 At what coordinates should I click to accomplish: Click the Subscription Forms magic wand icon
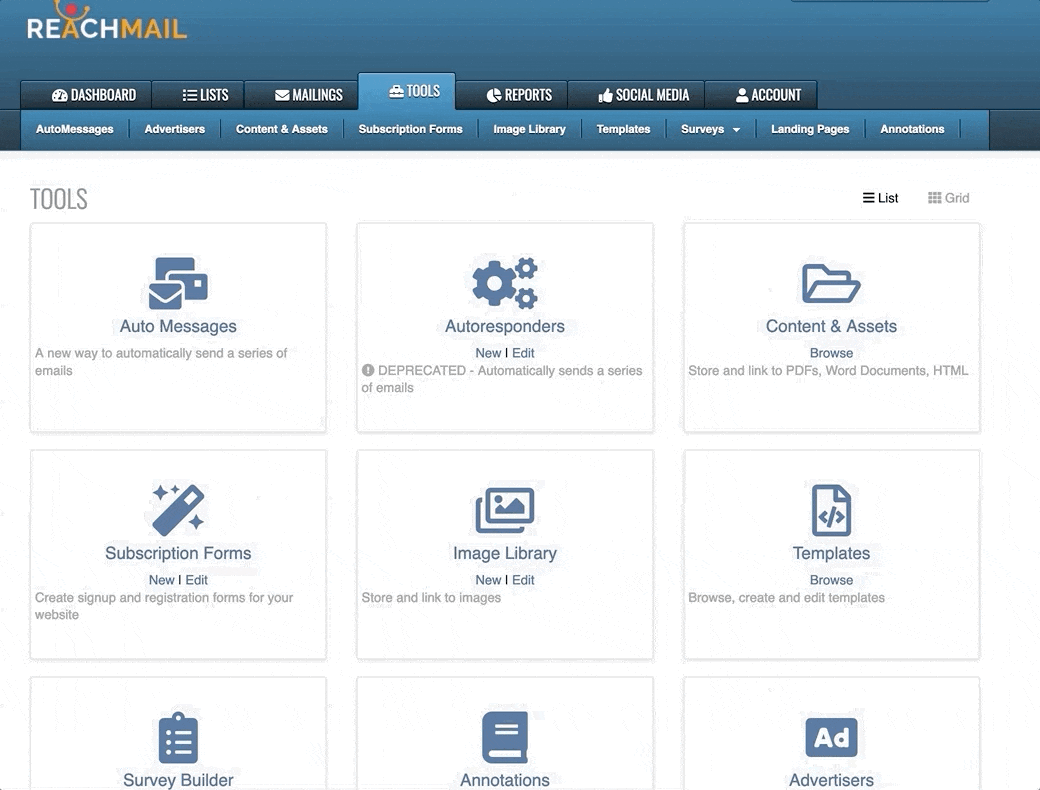pyautogui.click(x=178, y=509)
